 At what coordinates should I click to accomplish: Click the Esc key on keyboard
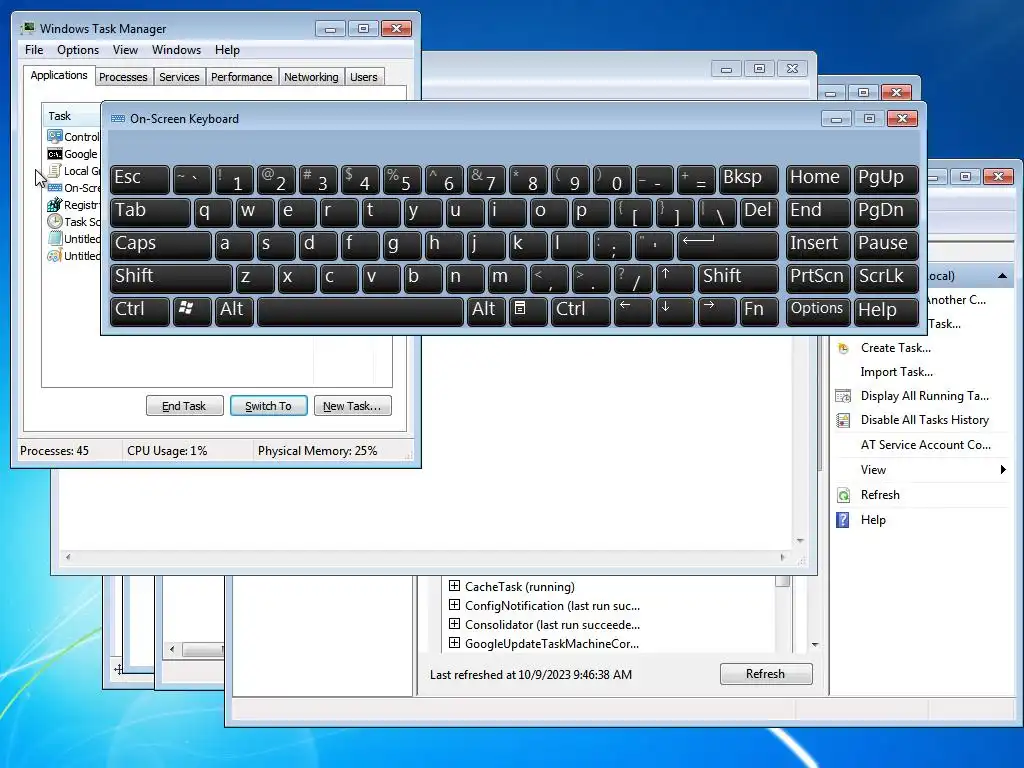tap(140, 180)
